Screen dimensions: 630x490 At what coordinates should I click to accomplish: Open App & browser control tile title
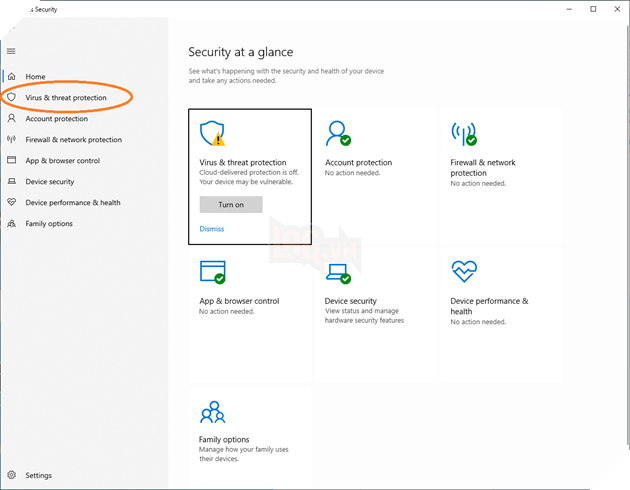(239, 301)
